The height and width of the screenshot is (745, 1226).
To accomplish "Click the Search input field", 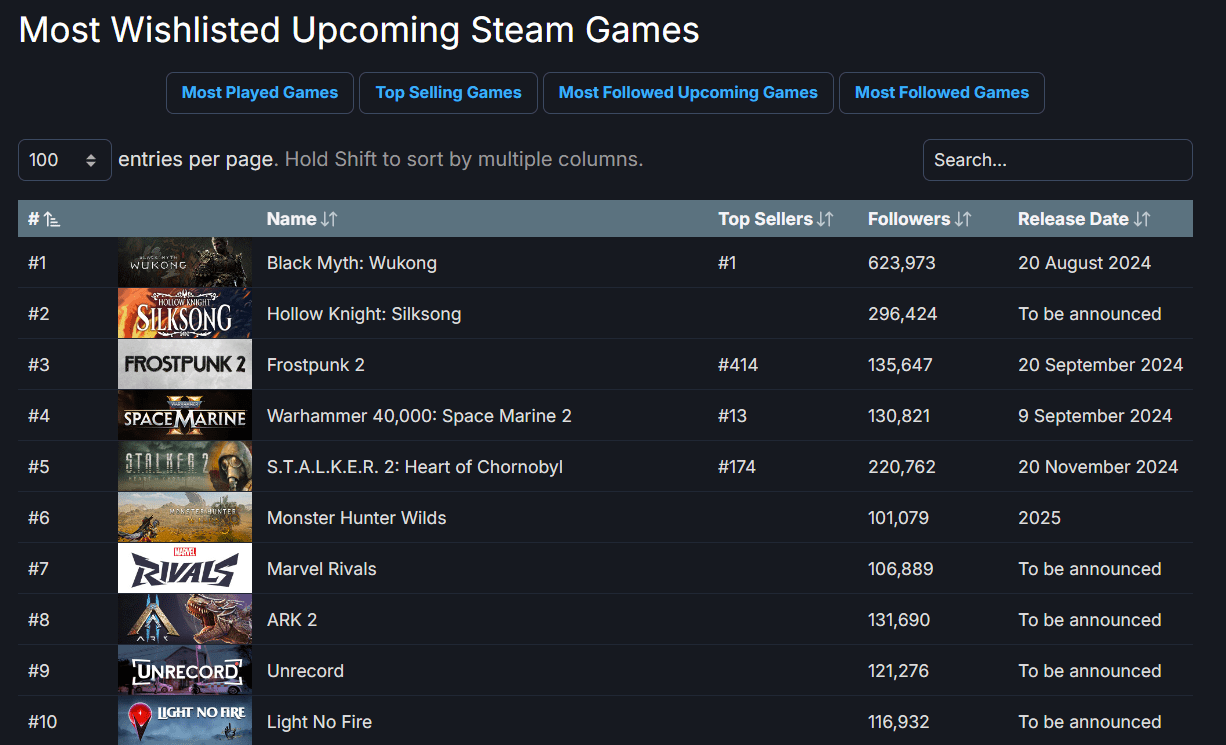I will 1057,160.
